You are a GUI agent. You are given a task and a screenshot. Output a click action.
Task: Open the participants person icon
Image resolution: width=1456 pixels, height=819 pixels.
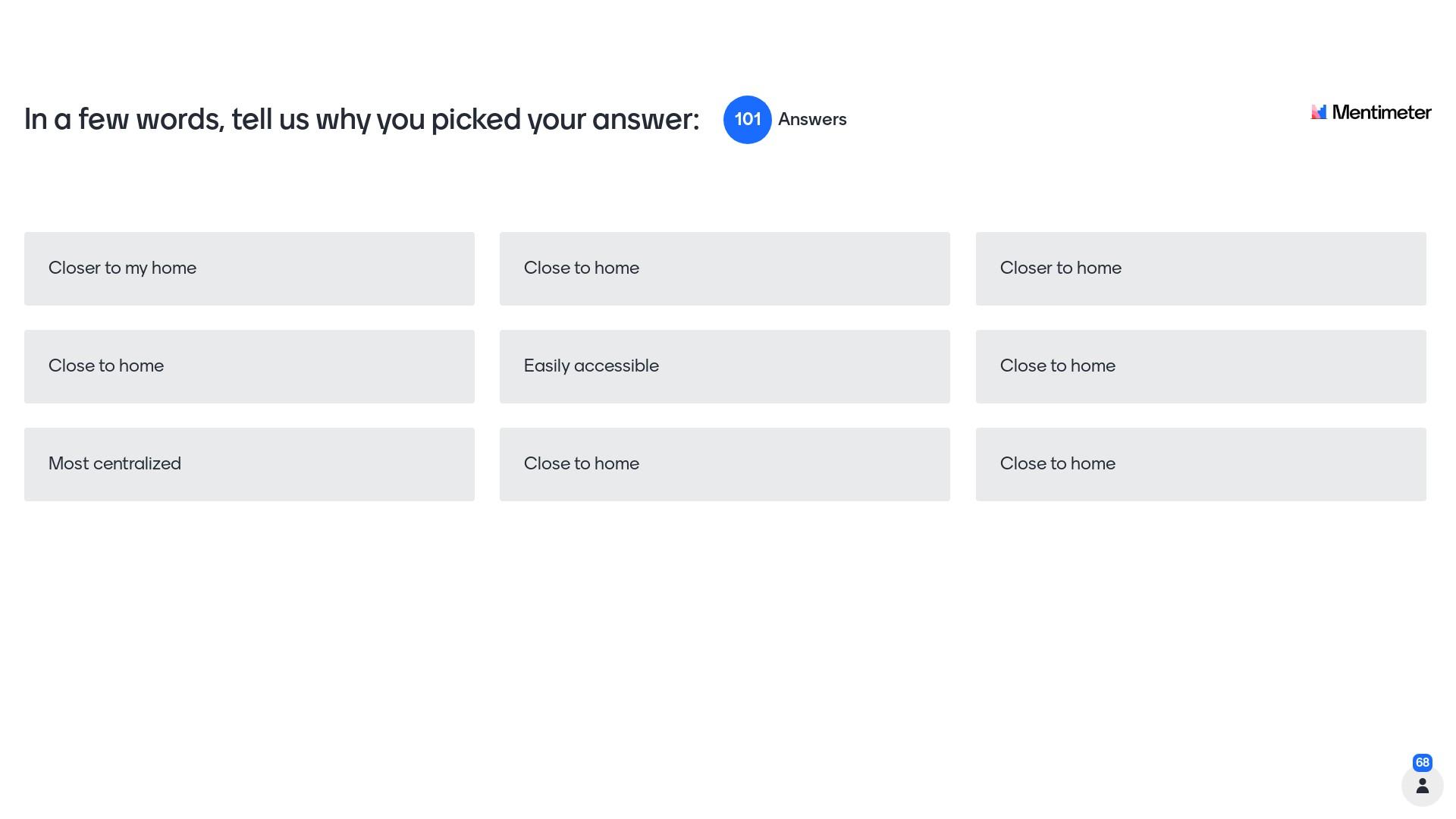pos(1422,786)
